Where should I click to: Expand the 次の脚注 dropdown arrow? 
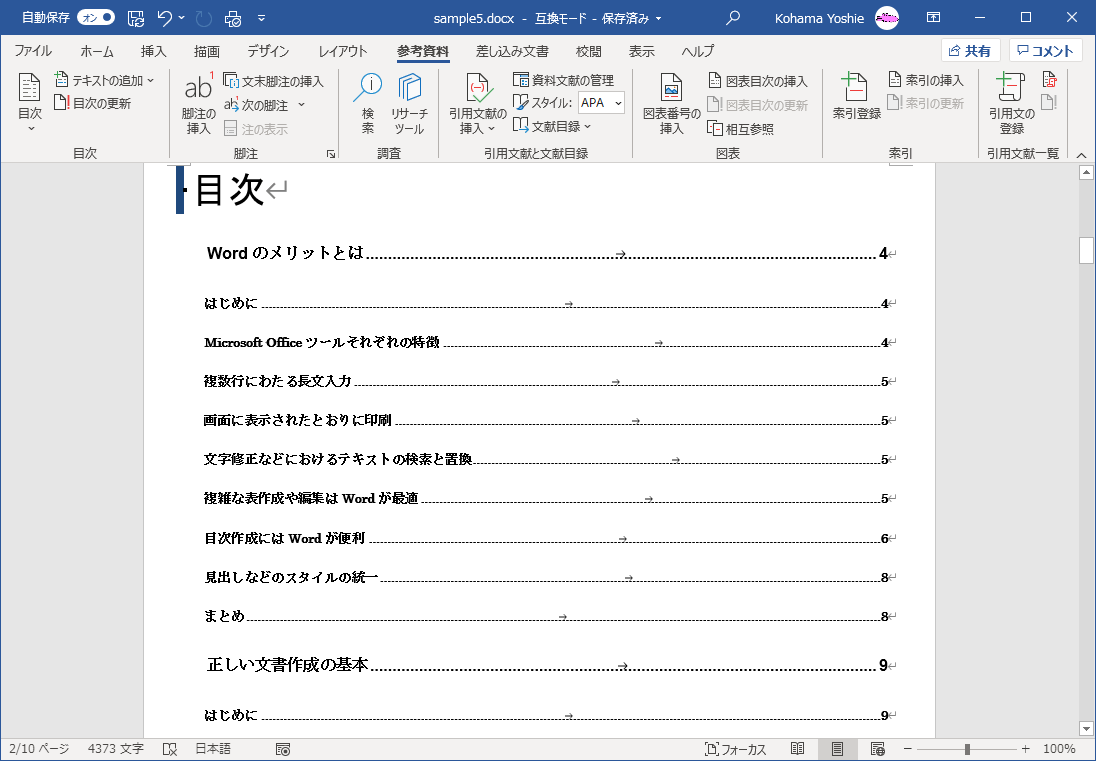[x=302, y=105]
